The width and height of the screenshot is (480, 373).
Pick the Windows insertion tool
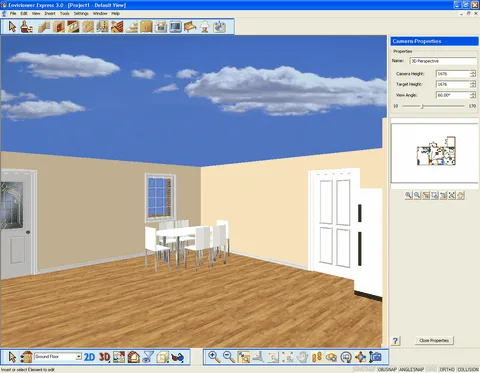coord(73,27)
